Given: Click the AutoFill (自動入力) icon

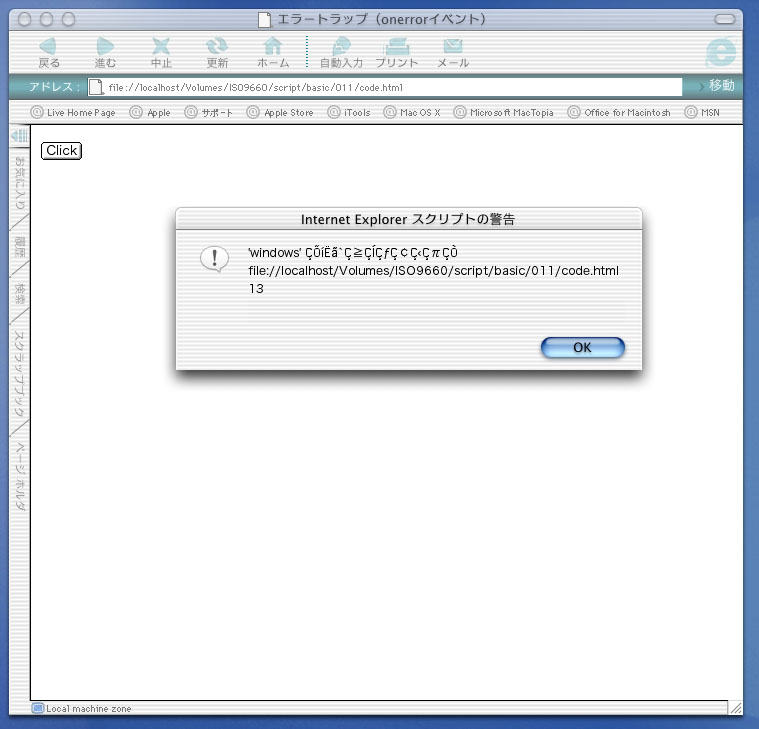Looking at the screenshot, I should (341, 46).
